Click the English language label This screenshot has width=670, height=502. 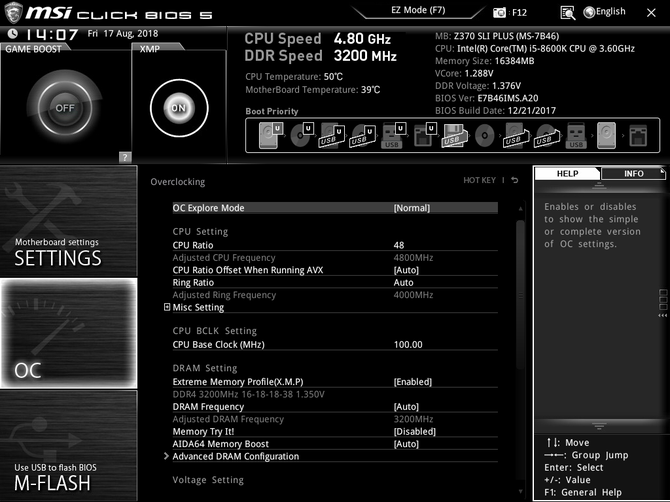(x=611, y=12)
